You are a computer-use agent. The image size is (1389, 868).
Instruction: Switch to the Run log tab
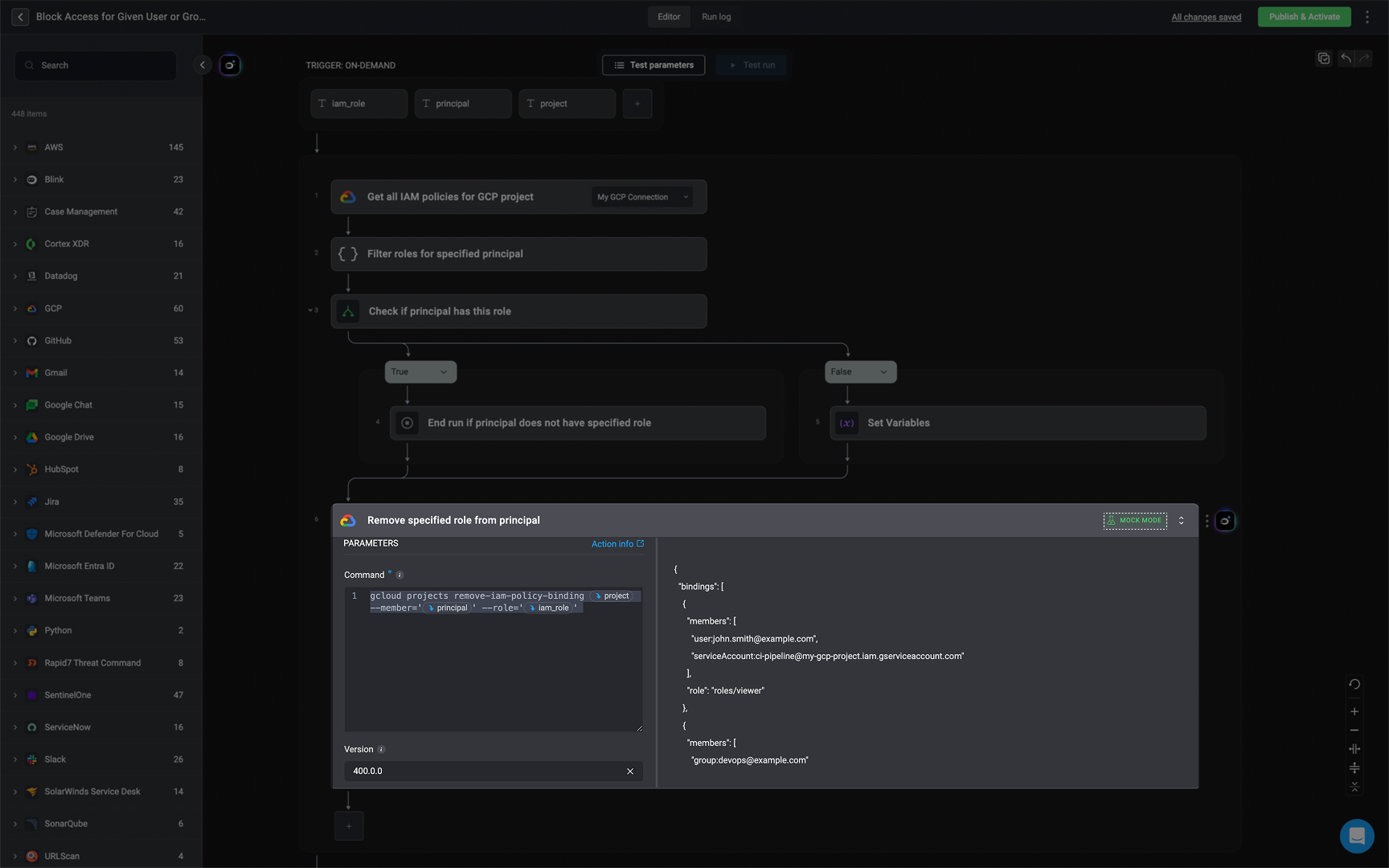pos(716,17)
